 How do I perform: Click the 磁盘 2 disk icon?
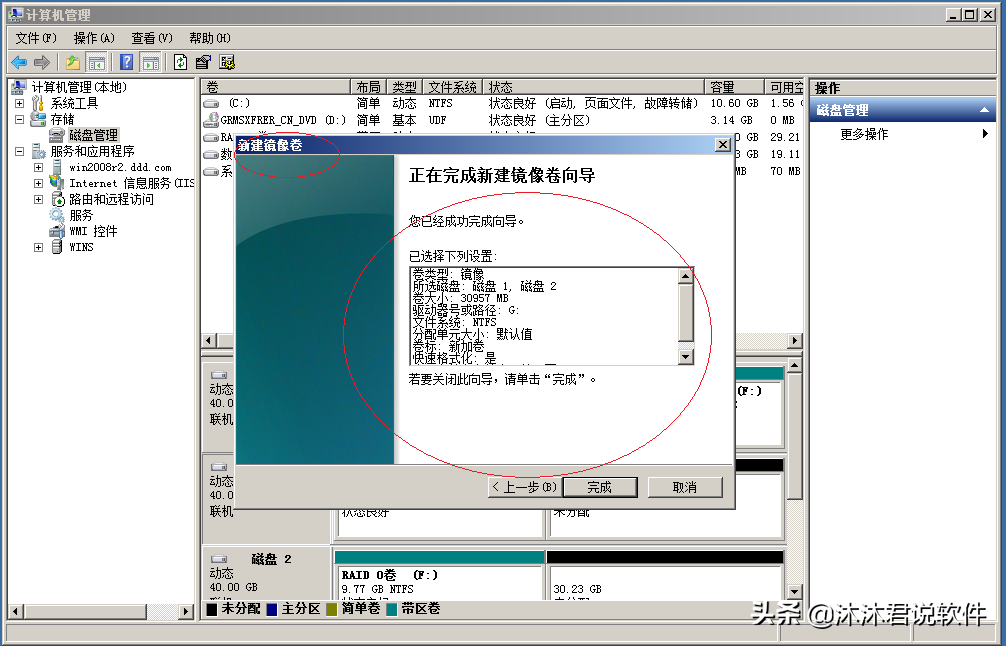point(219,559)
